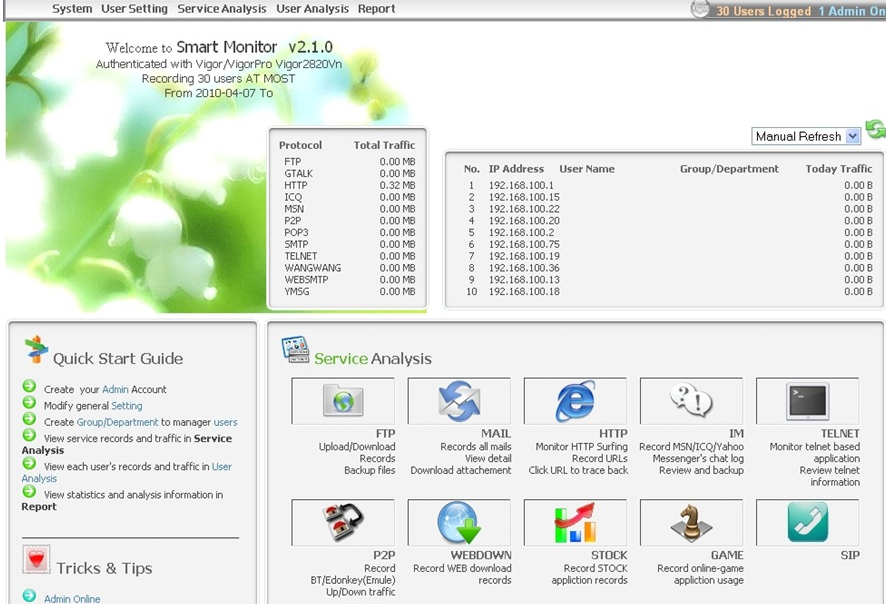Open the User Analysis menu

[312, 9]
